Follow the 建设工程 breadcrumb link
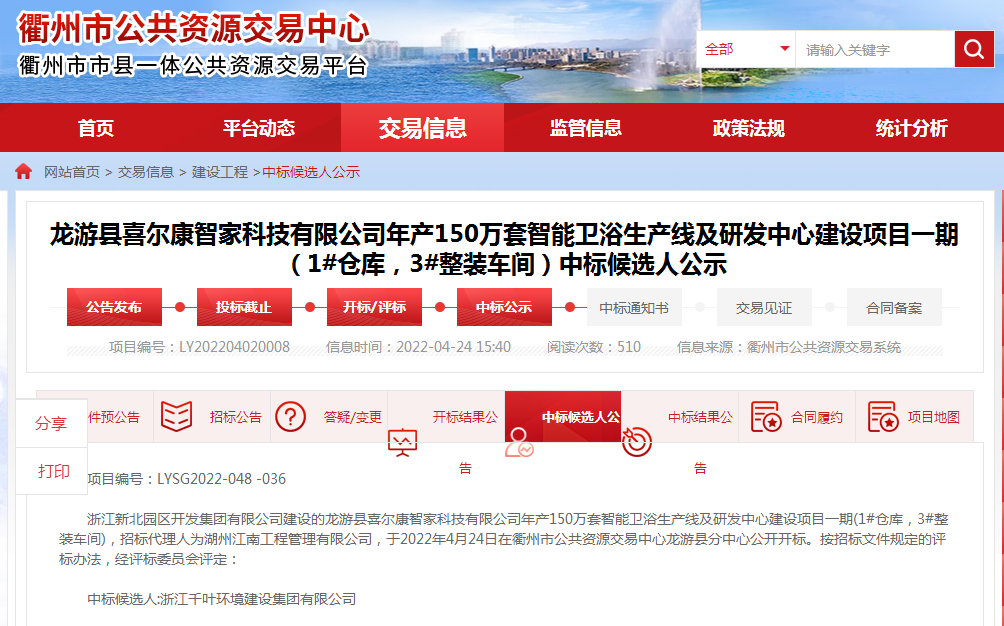Viewport: 1004px width, 626px height. pos(220,172)
